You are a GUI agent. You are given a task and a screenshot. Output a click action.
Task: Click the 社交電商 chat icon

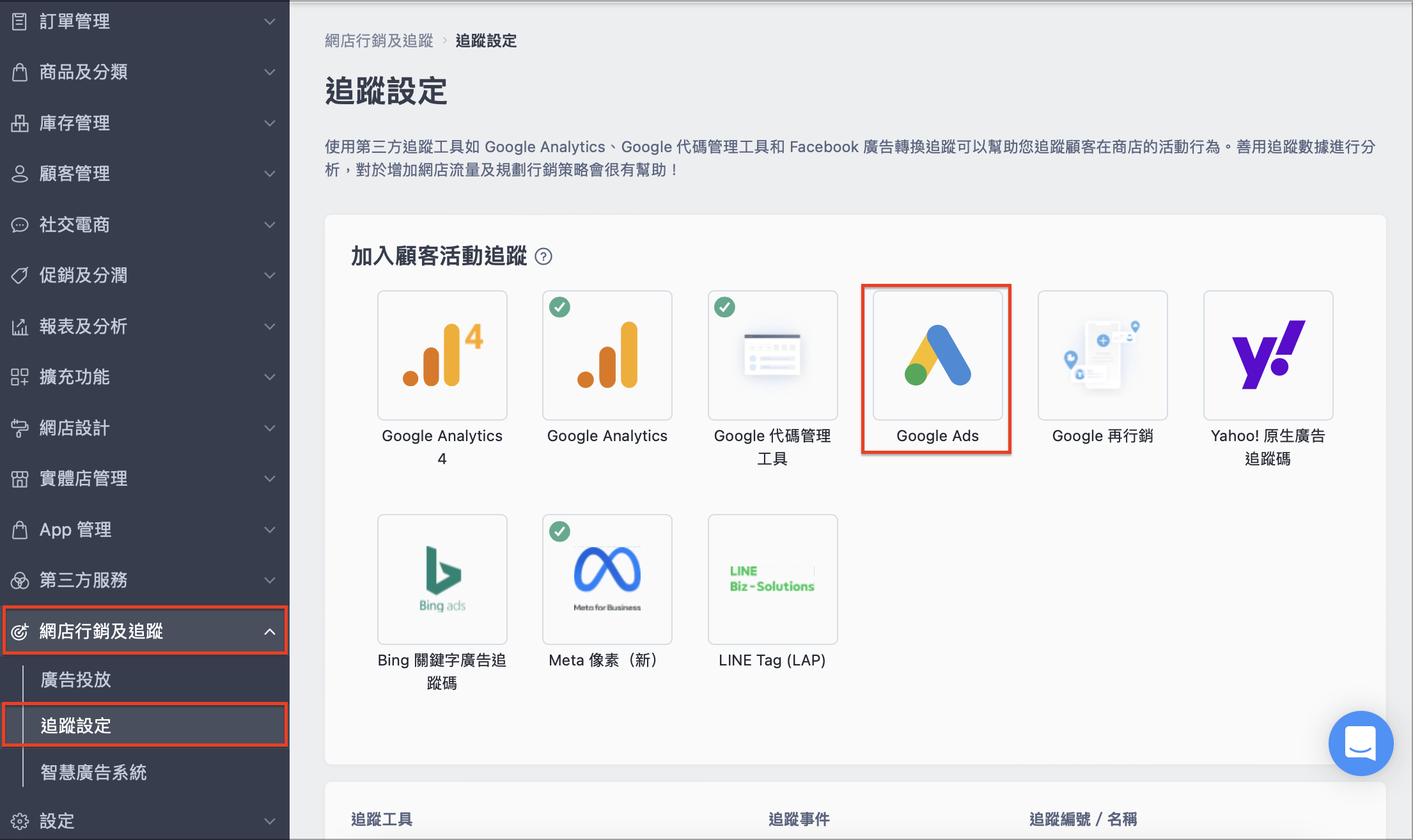(x=20, y=224)
